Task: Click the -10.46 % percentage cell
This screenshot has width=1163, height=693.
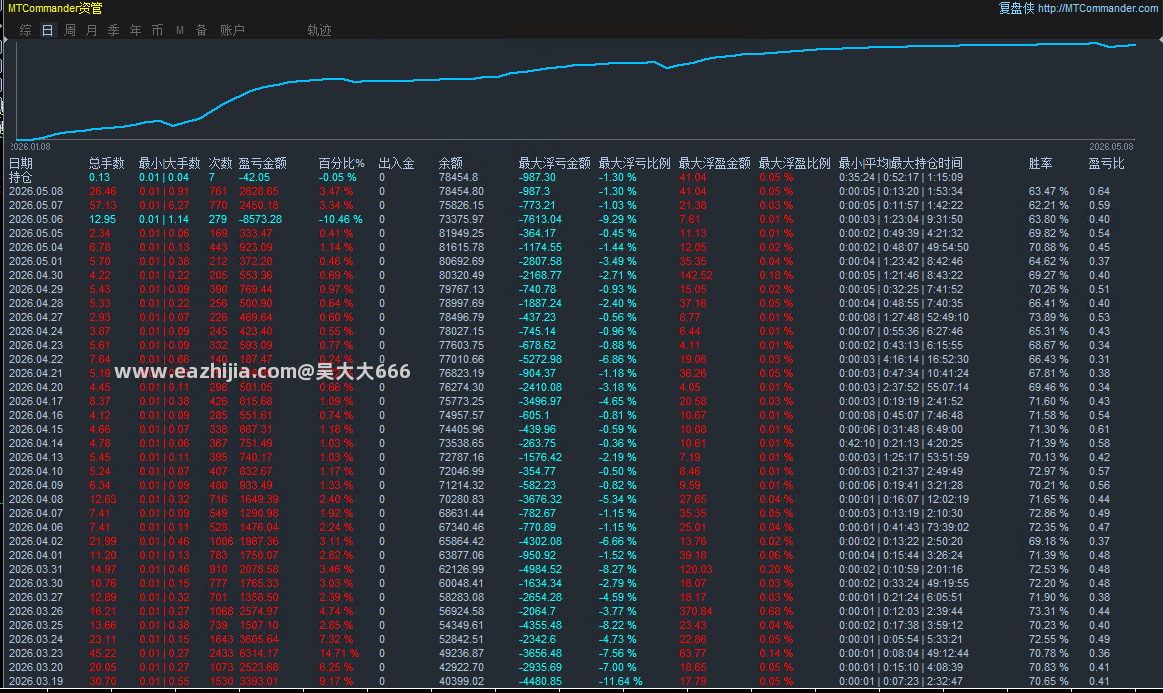Action: click(341, 220)
